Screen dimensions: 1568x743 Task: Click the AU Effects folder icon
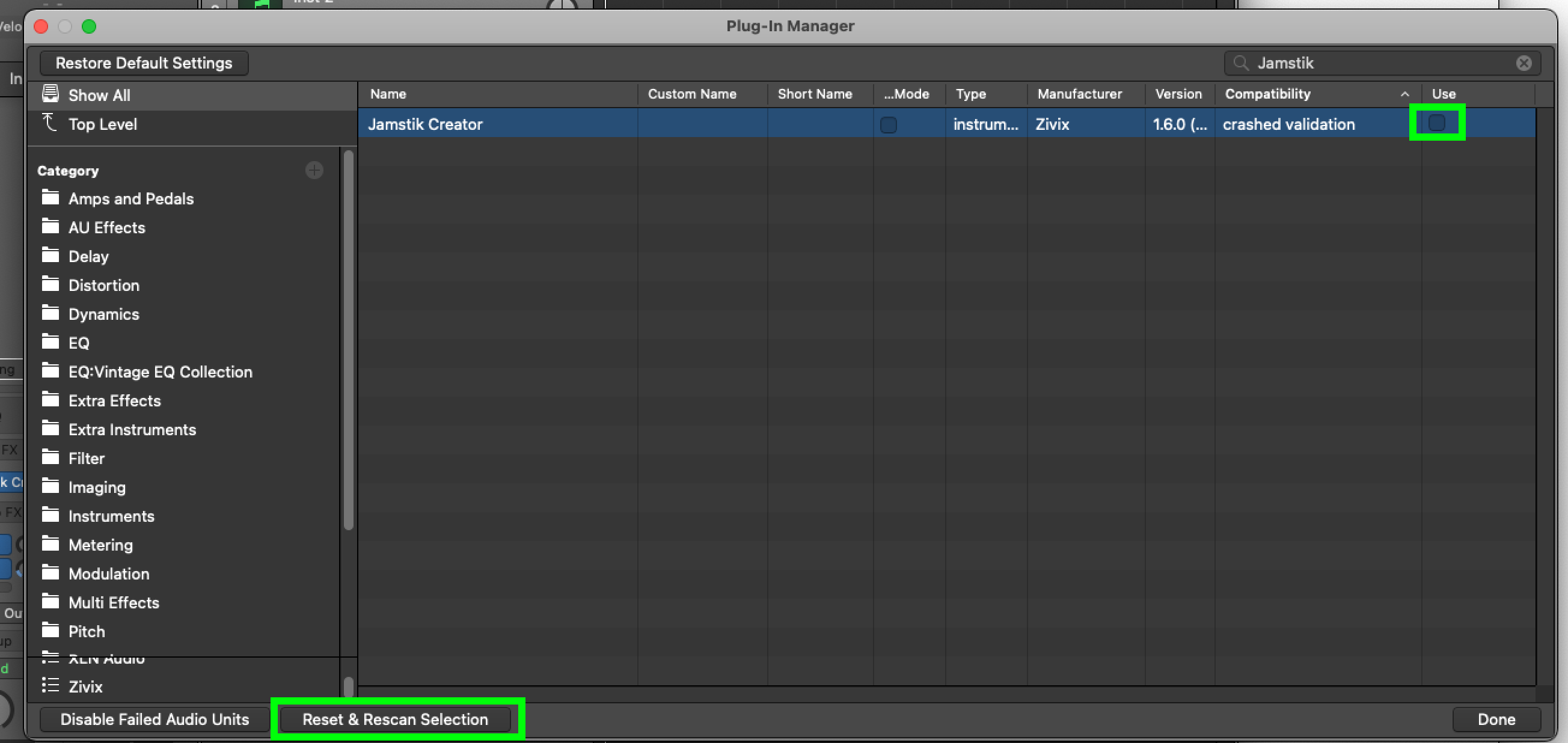(50, 227)
